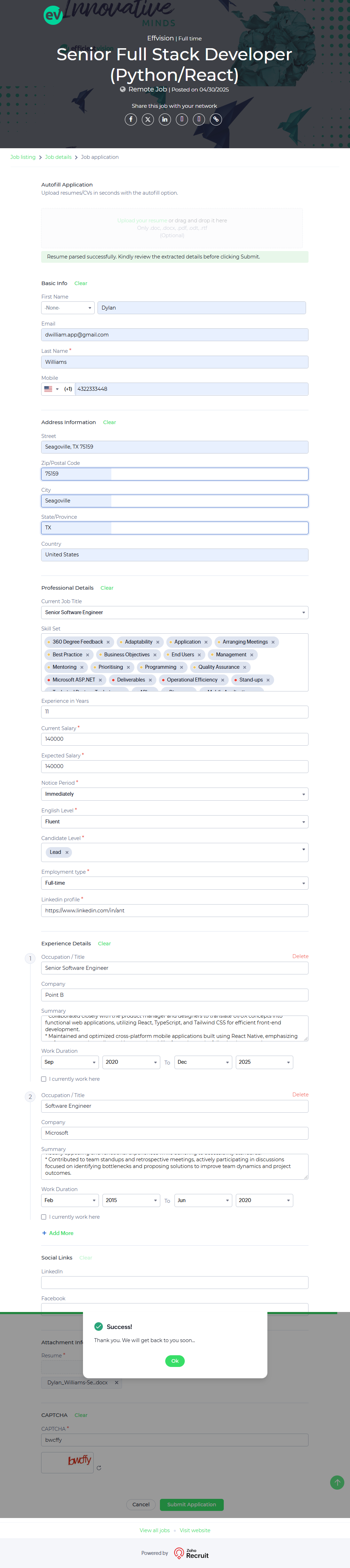The width and height of the screenshot is (350, 1568).
Task: Remove the Mentoring skill tag
Action: (x=82, y=667)
